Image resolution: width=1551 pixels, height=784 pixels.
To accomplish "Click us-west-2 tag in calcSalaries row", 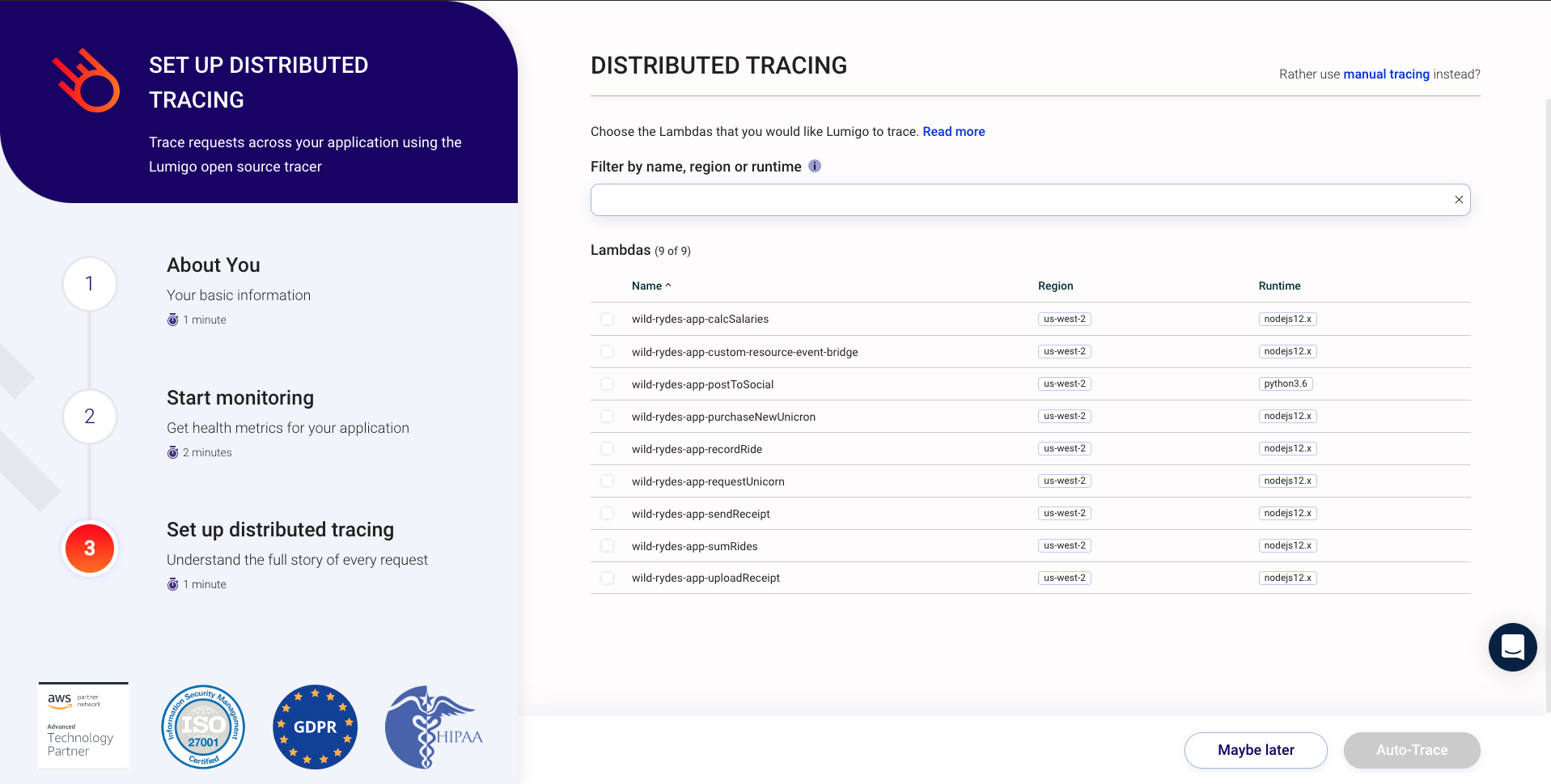I will (x=1065, y=319).
